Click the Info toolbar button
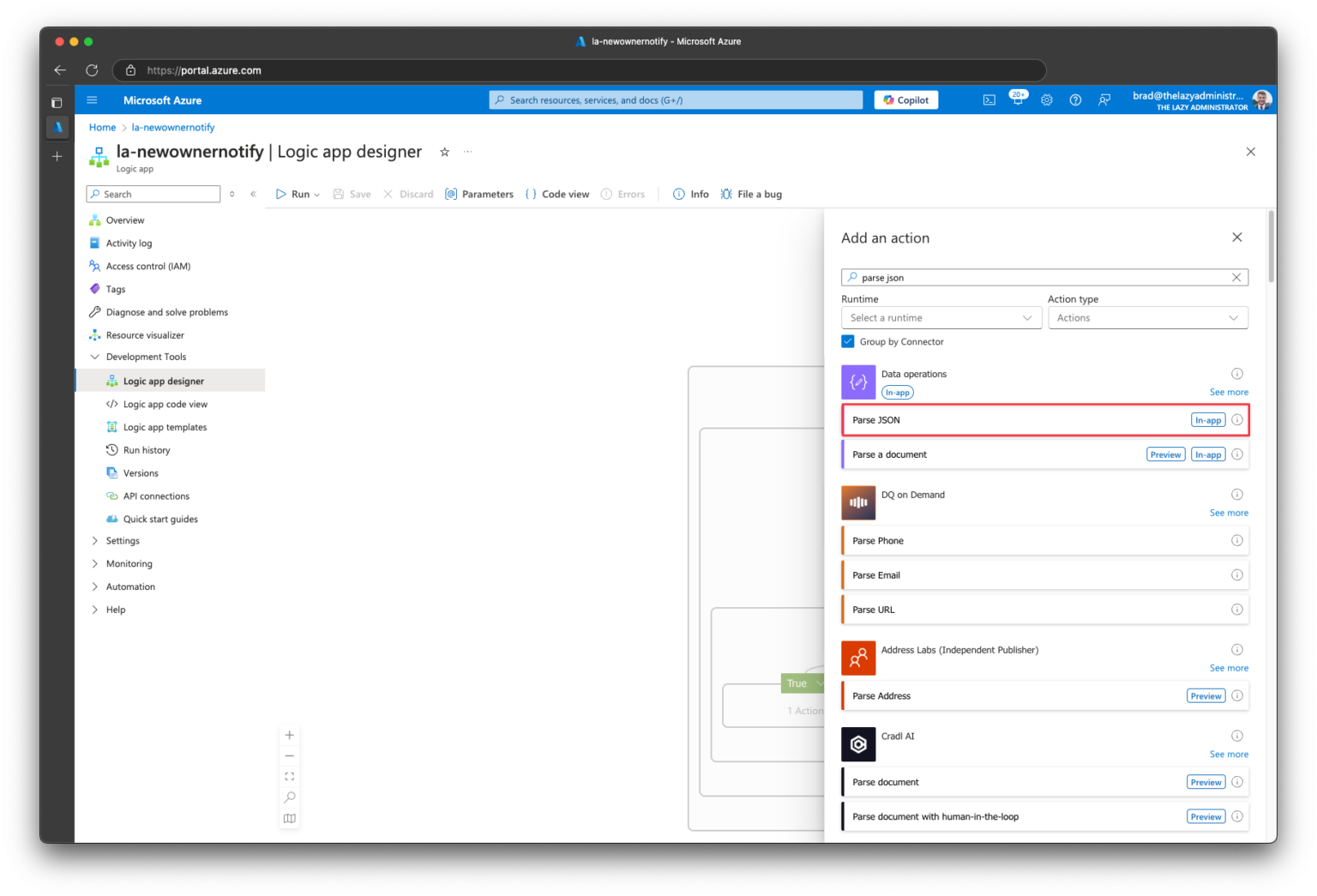Viewport: 1317px width, 896px height. (691, 195)
